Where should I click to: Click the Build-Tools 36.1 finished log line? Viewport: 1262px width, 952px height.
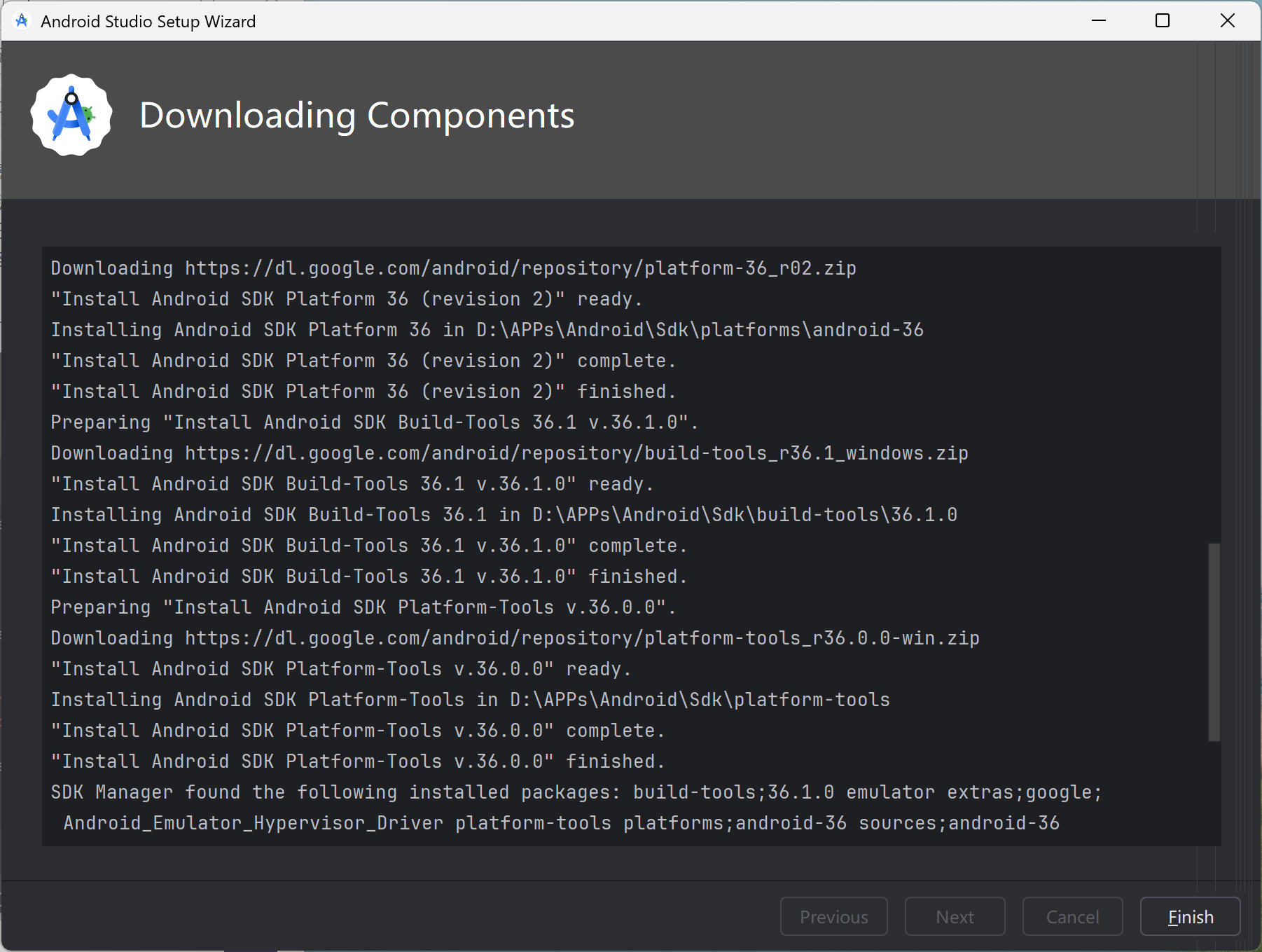368,576
